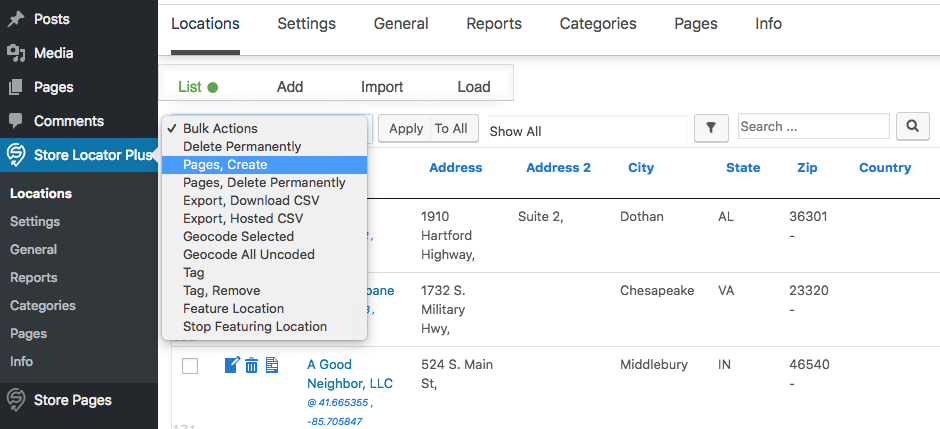Click the Store Pages sidebar icon
Viewport: 940px width, 429px height.
tap(16, 400)
